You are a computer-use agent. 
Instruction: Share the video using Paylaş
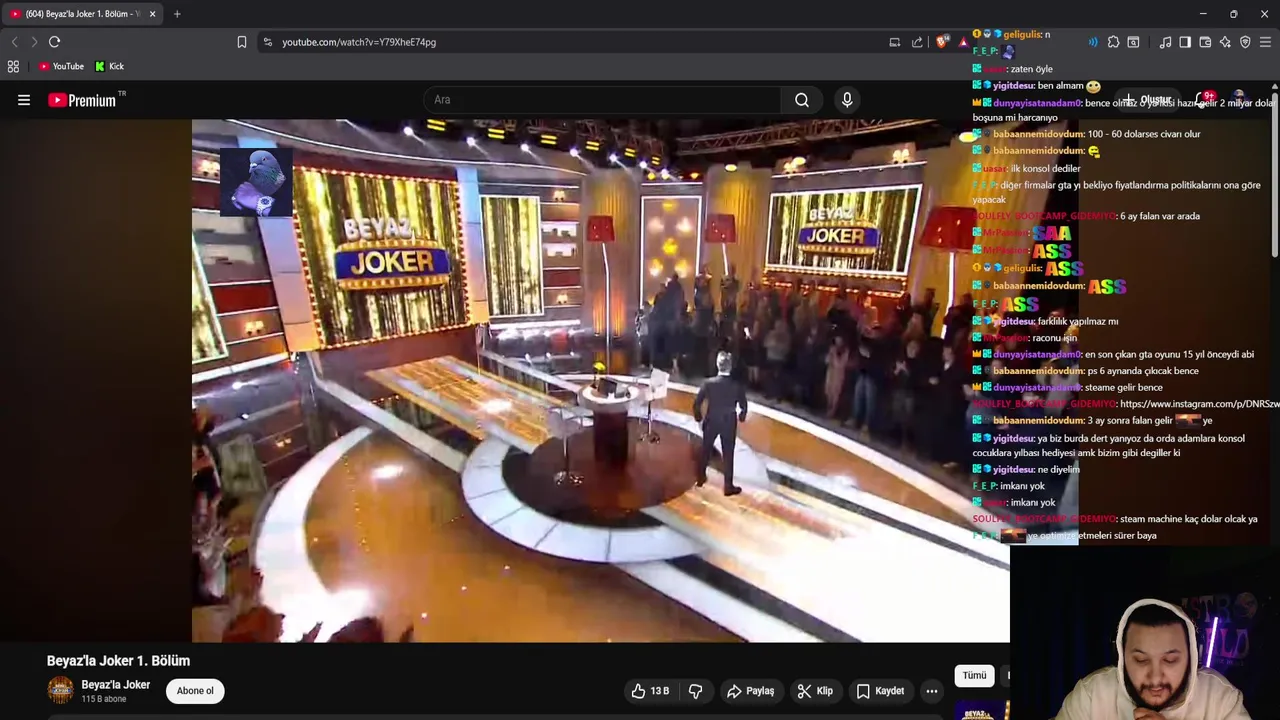click(x=751, y=691)
